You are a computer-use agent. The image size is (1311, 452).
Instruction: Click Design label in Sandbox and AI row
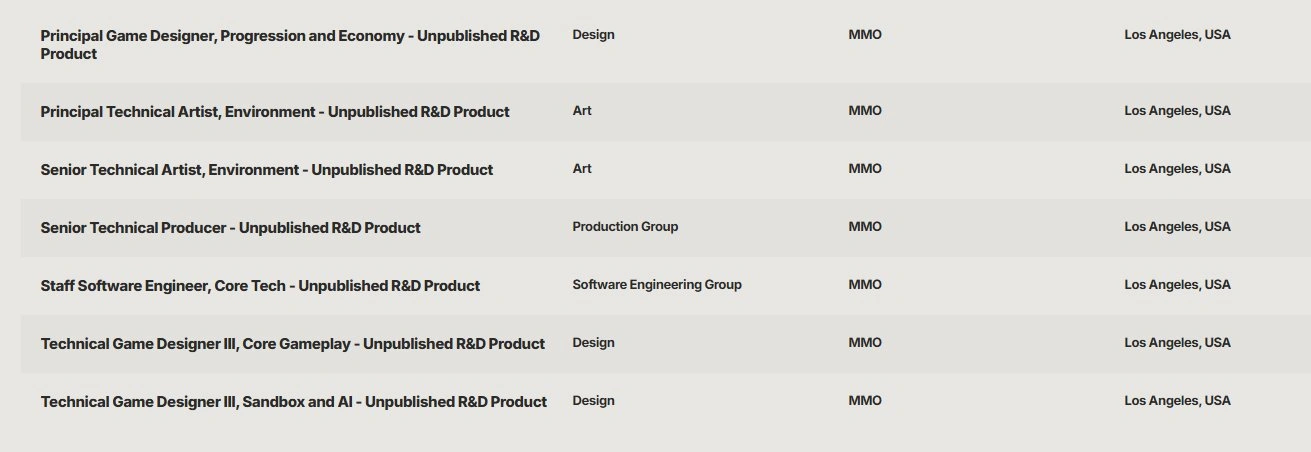(x=593, y=401)
